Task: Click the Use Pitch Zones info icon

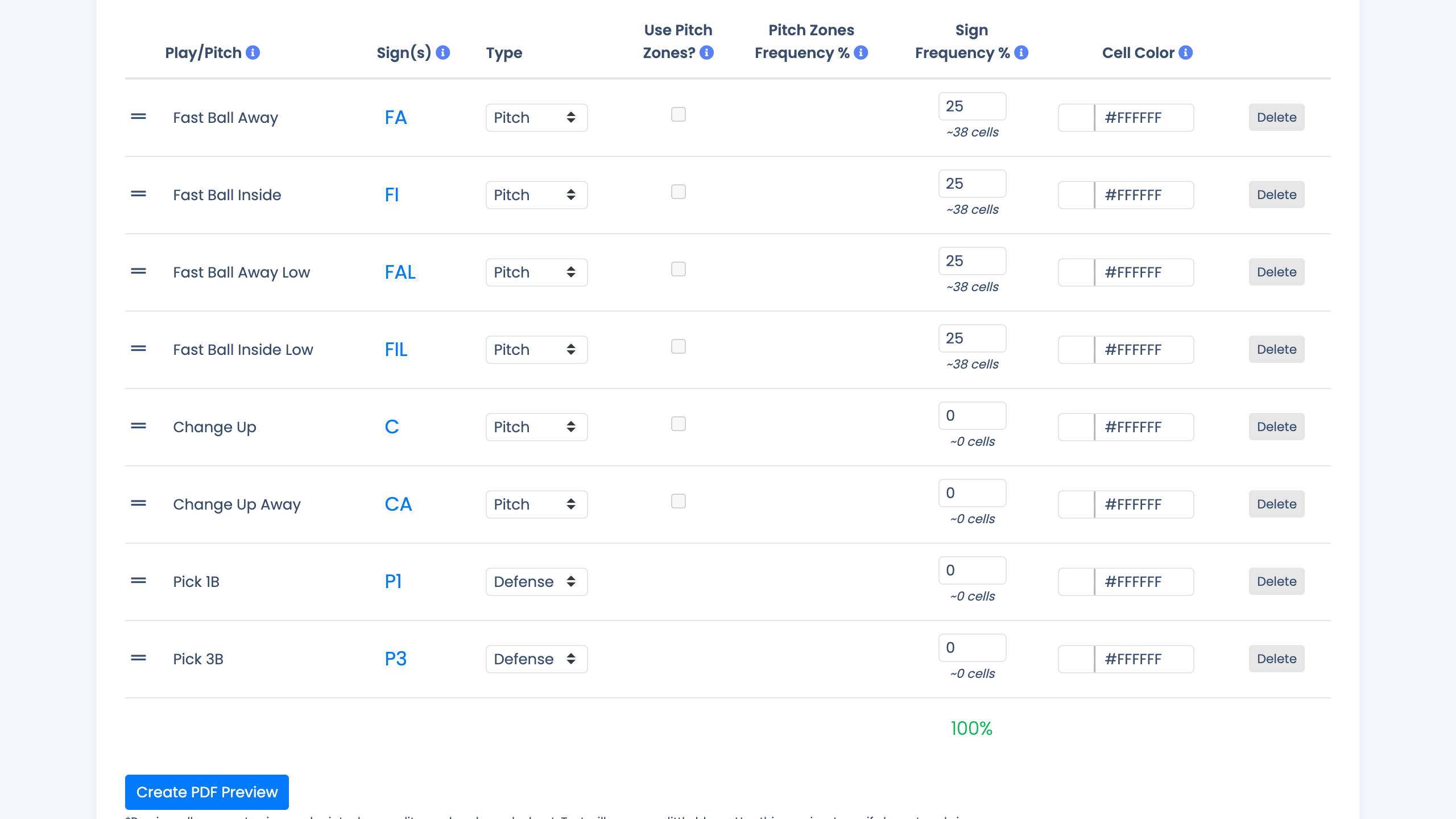Action: (706, 53)
